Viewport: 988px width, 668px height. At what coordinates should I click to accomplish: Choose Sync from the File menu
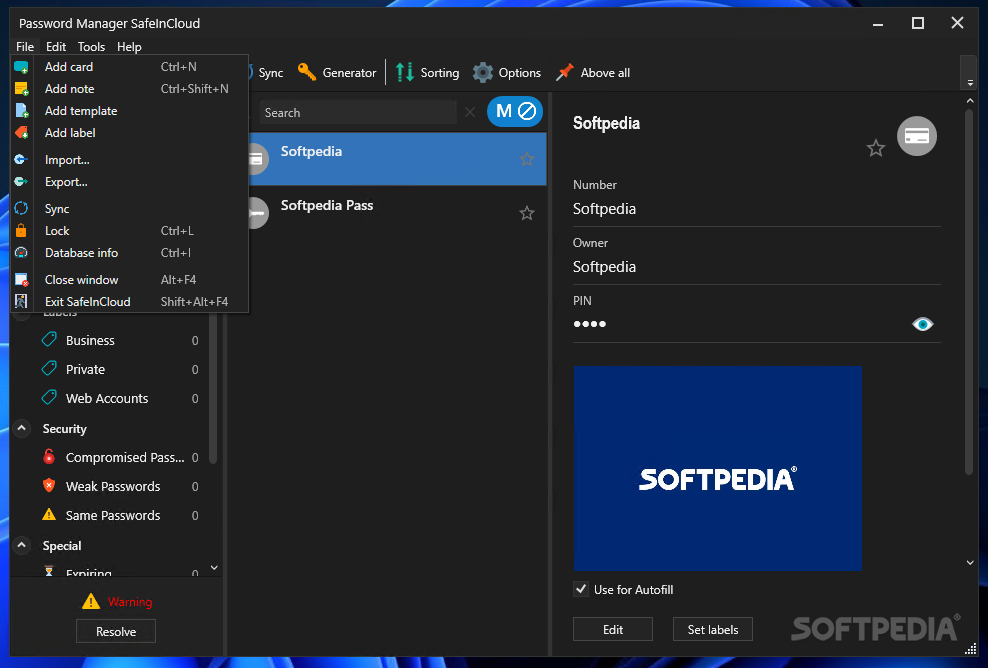point(129,209)
